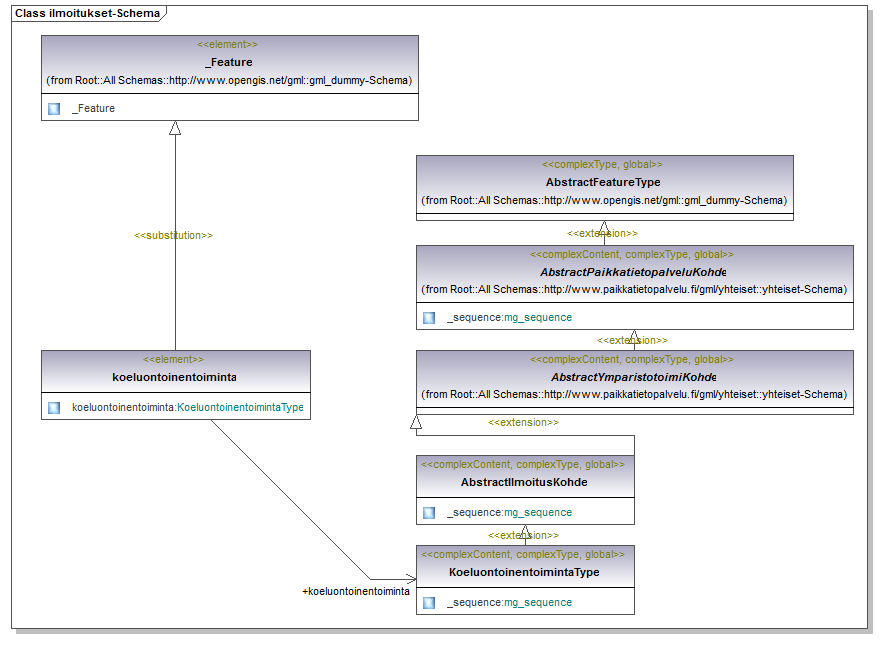The height and width of the screenshot is (649, 894).
Task: Click the extension arrowhead under AbstractFeatureType
Action: [x=604, y=228]
